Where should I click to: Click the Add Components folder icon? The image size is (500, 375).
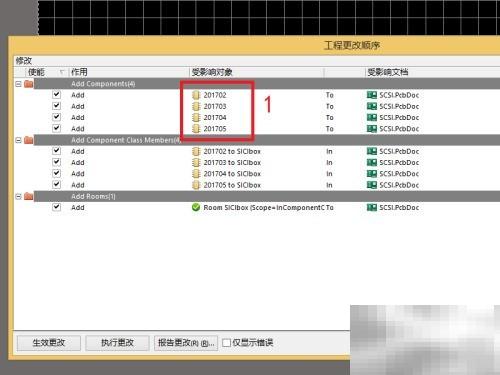coord(29,84)
